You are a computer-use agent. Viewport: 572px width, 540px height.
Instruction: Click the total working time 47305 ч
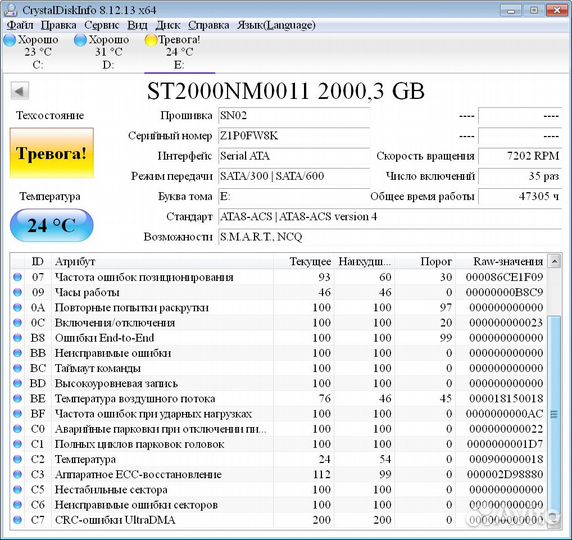click(x=520, y=196)
